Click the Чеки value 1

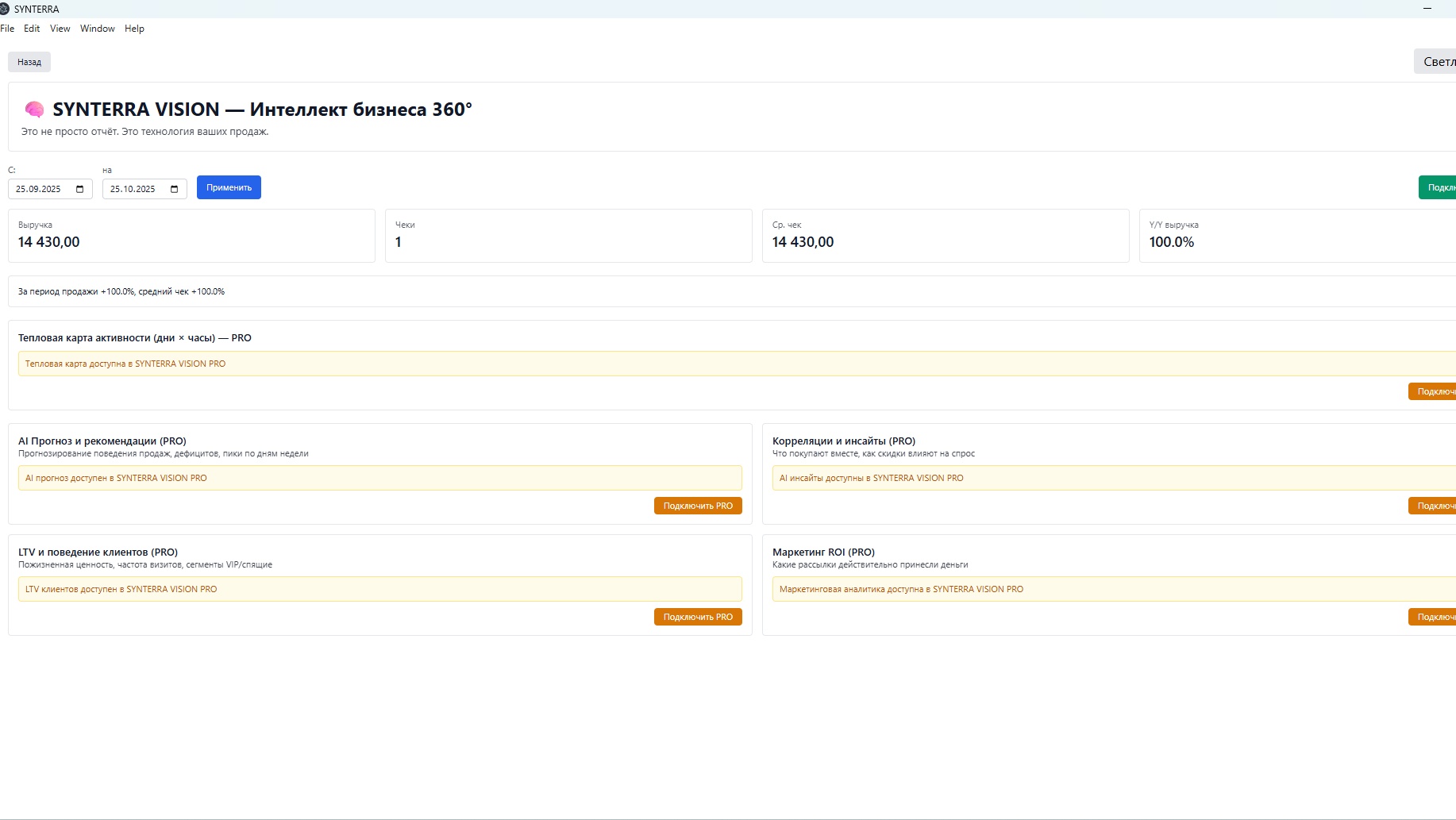point(399,242)
